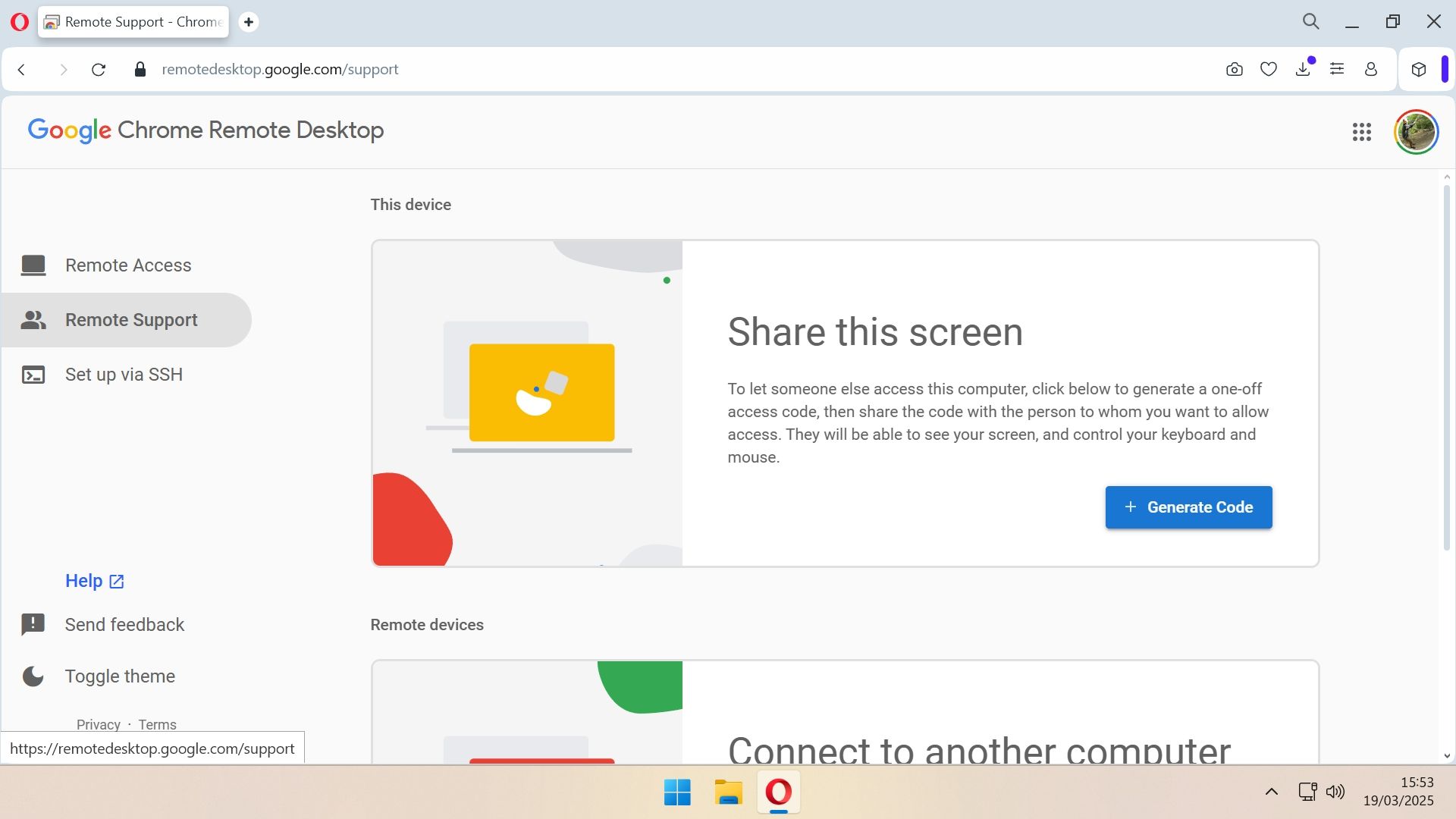This screenshot has width=1456, height=819.
Task: Select the Remote Support browser tab
Action: 133,22
